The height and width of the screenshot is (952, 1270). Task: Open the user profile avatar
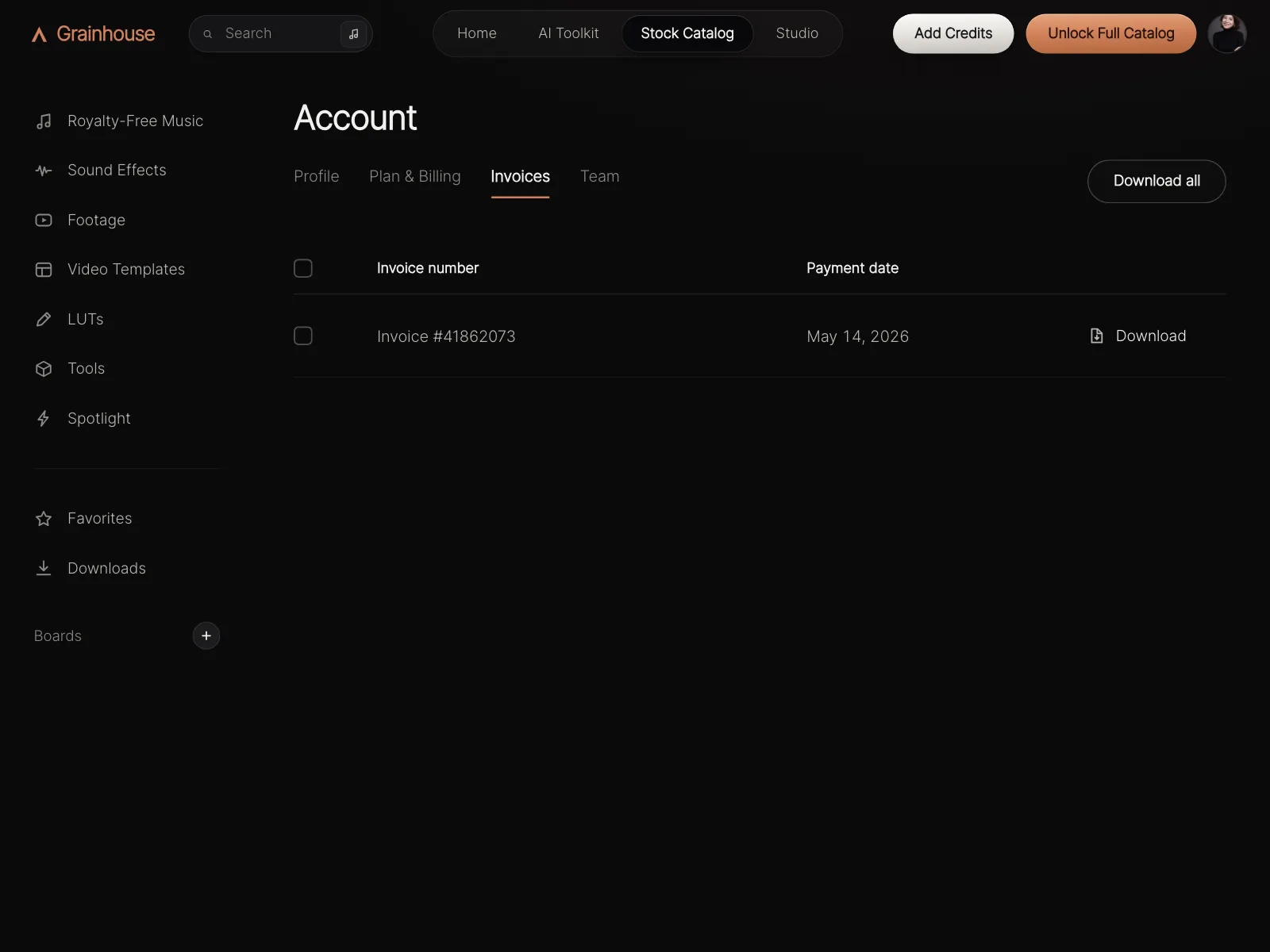pos(1227,33)
